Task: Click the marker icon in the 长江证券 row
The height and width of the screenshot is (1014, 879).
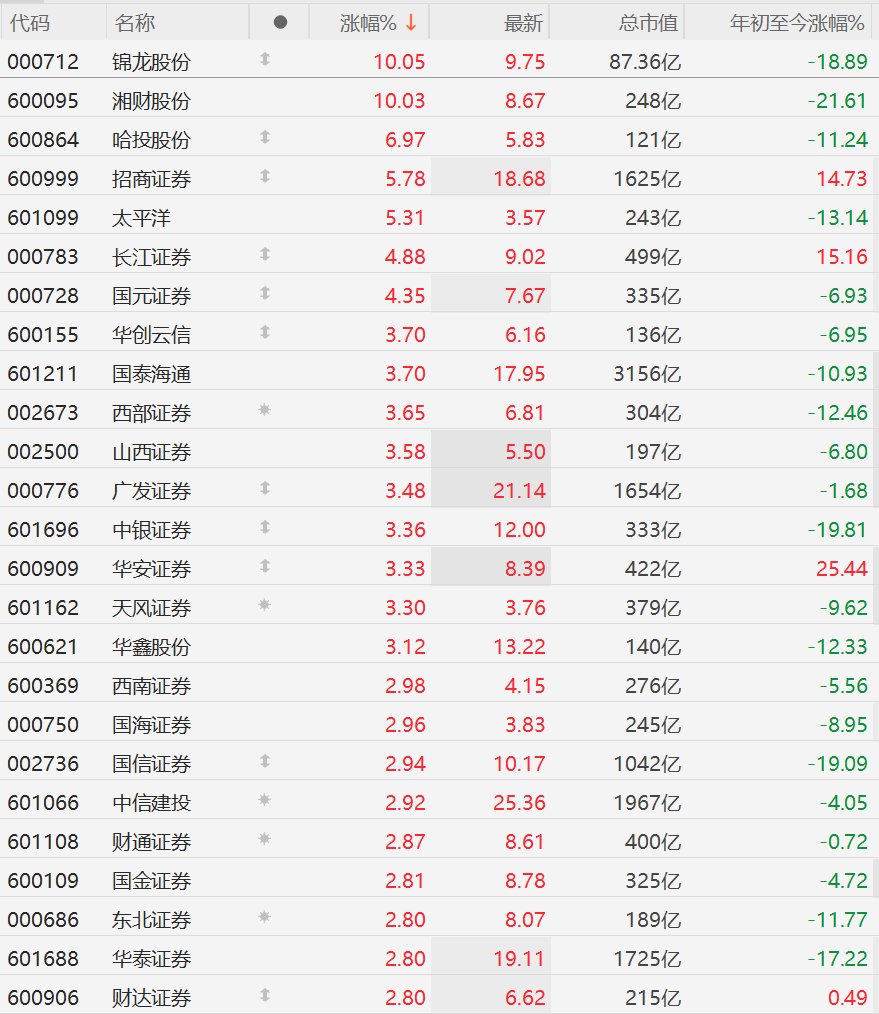Action: [265, 254]
